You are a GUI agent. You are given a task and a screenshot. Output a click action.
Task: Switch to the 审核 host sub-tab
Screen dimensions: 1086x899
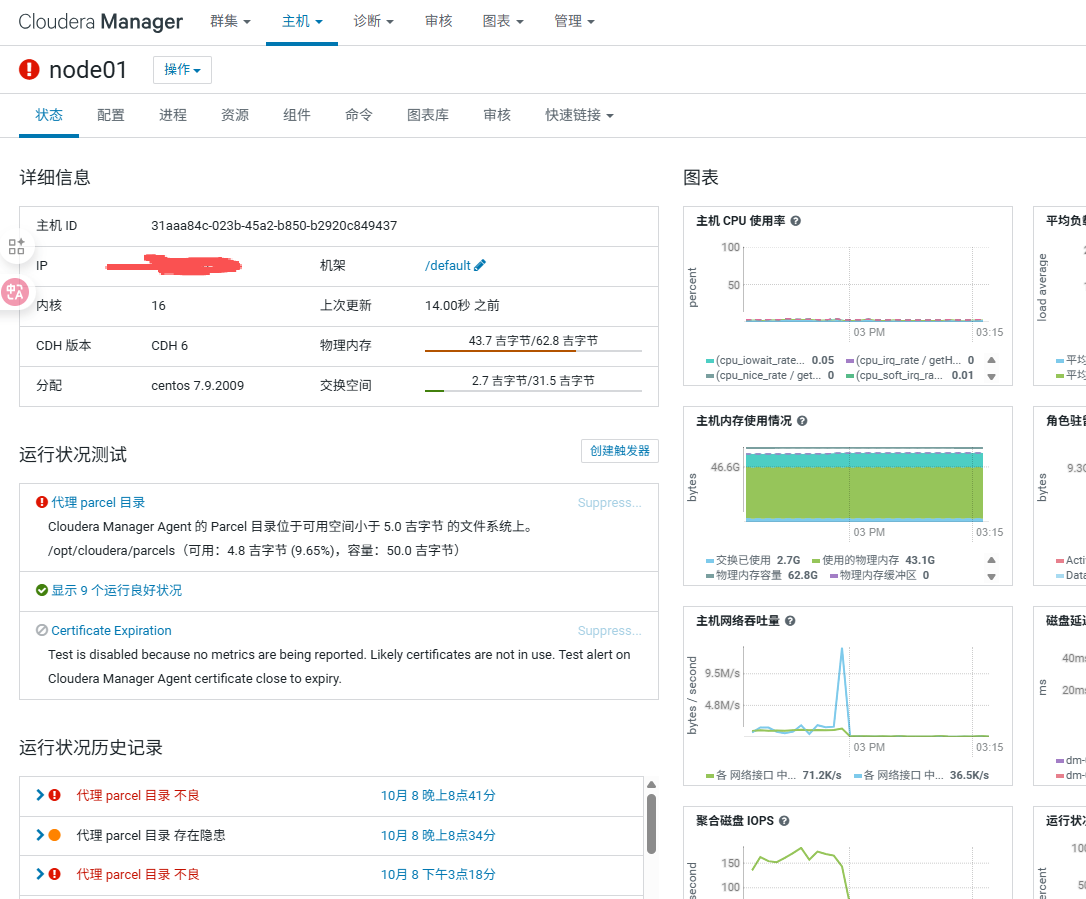pos(497,115)
